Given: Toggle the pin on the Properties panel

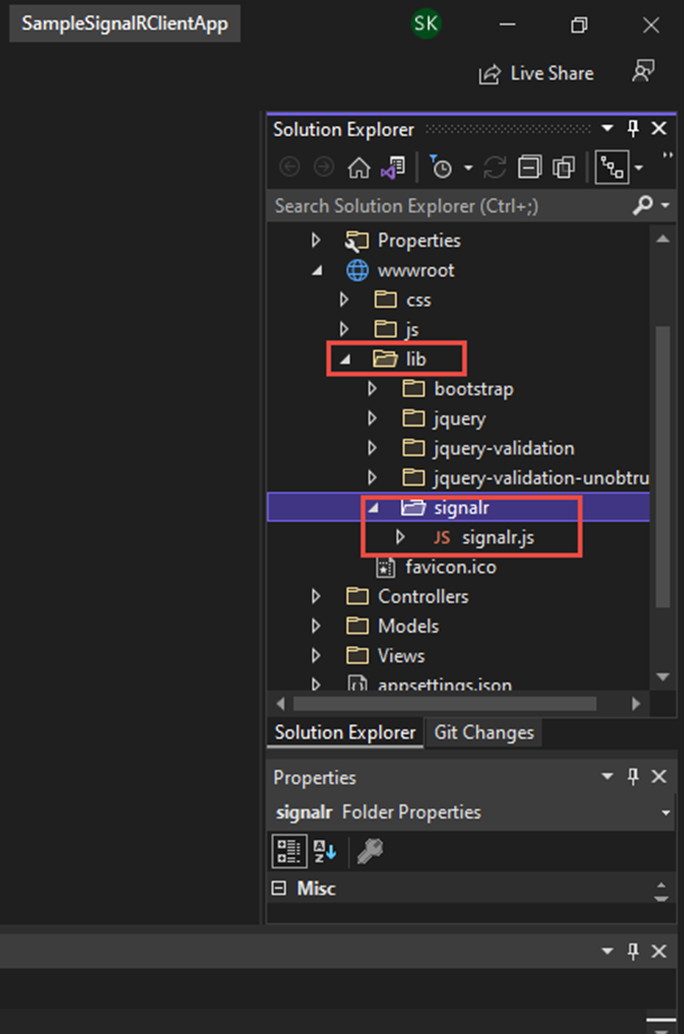Looking at the screenshot, I should click(632, 777).
